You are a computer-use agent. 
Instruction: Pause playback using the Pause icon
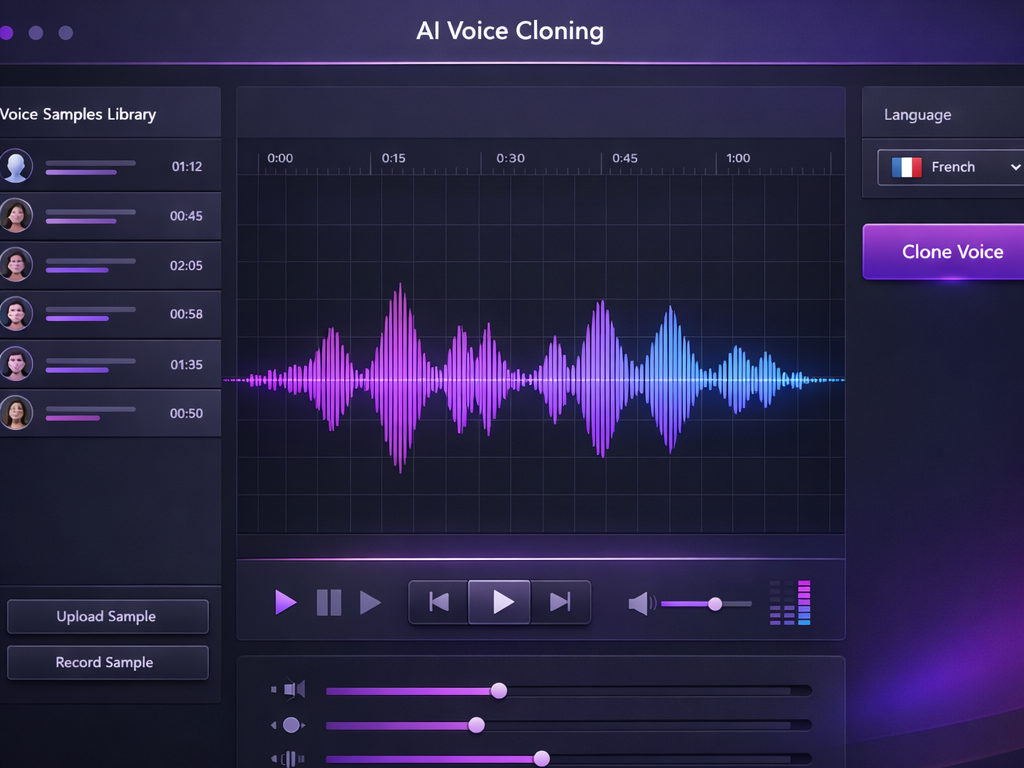(x=329, y=602)
